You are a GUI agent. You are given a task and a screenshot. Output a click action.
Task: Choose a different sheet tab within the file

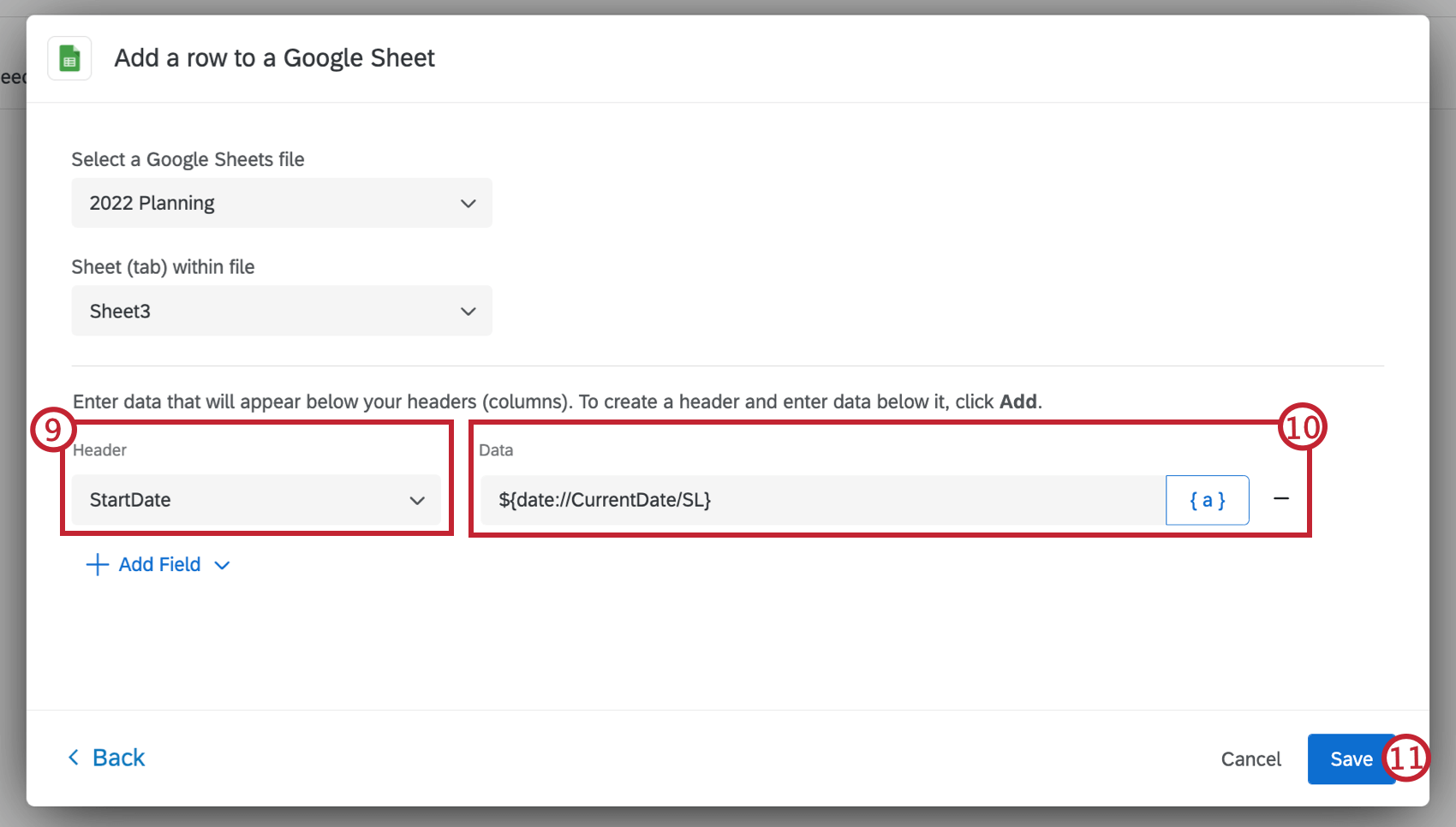[x=281, y=311]
